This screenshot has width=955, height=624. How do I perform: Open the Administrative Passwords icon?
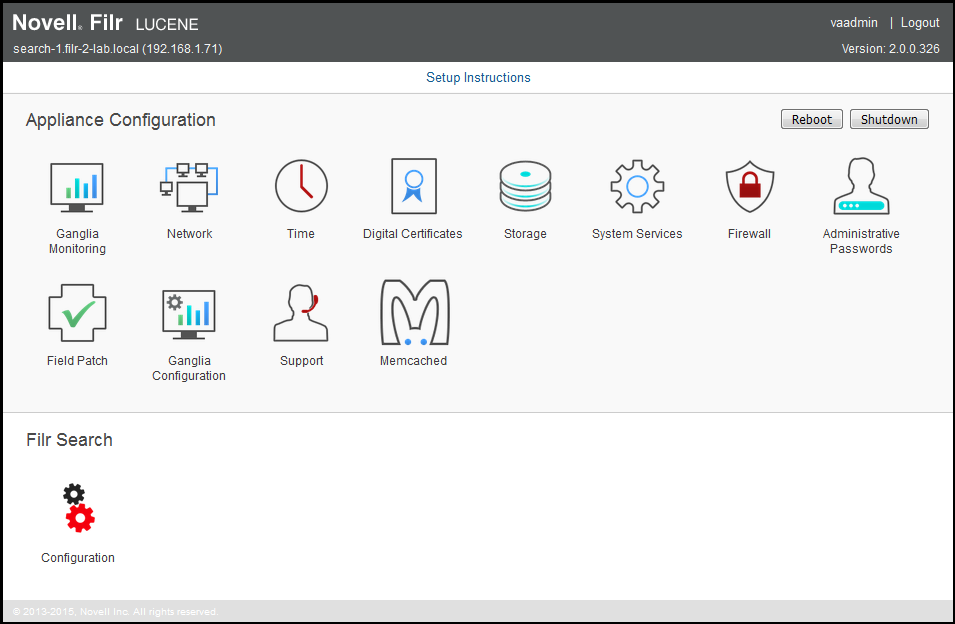coord(861,186)
